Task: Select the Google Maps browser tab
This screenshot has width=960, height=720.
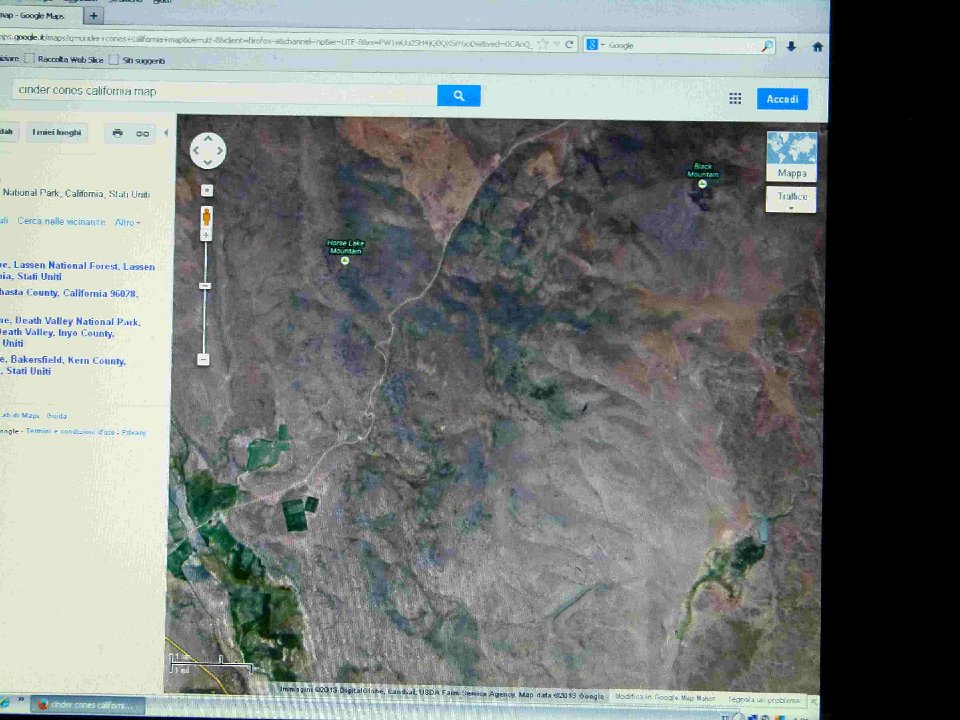Action: point(38,15)
